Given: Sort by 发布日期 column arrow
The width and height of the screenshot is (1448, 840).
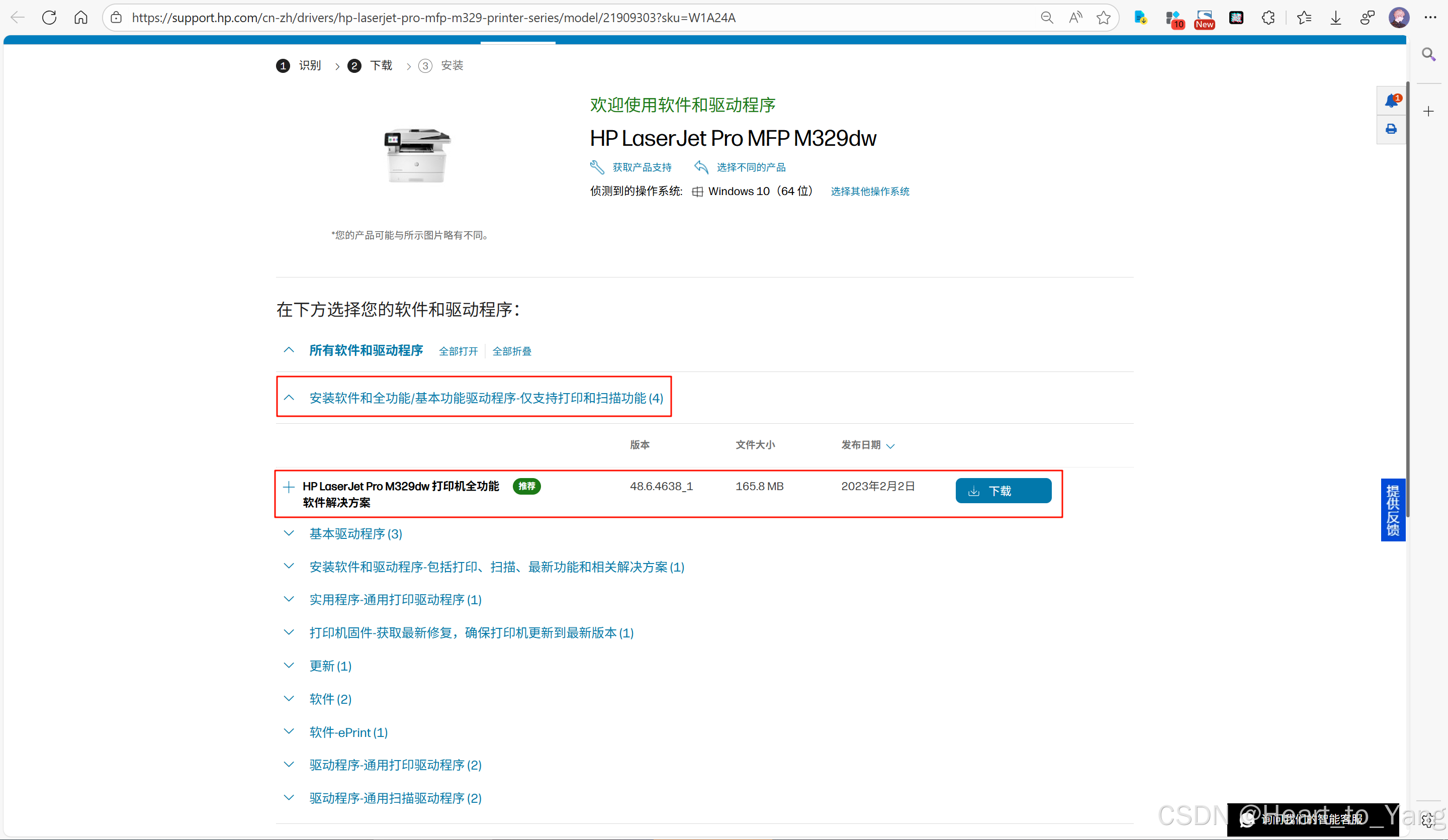Looking at the screenshot, I should [x=890, y=446].
